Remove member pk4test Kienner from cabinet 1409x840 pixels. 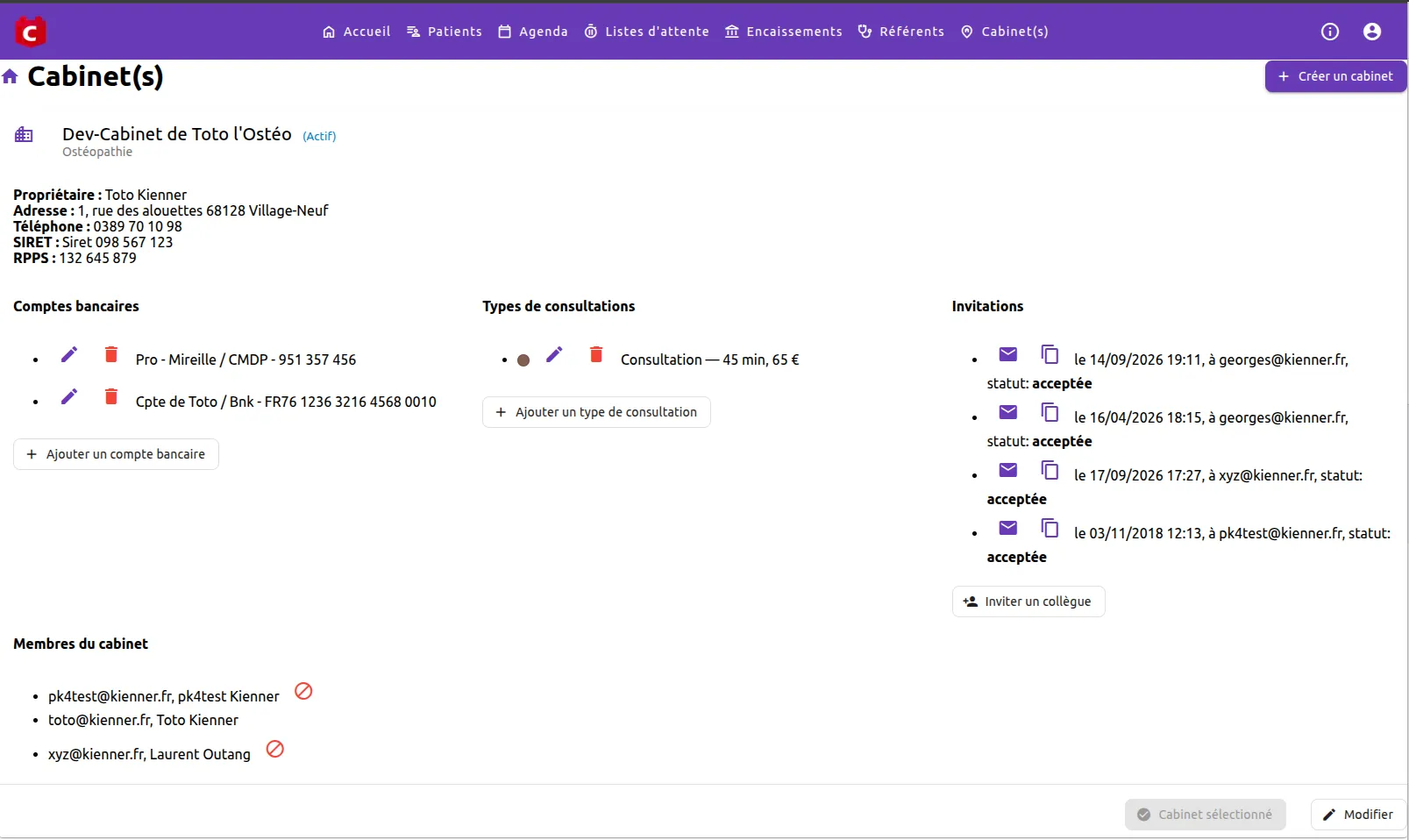[303, 691]
